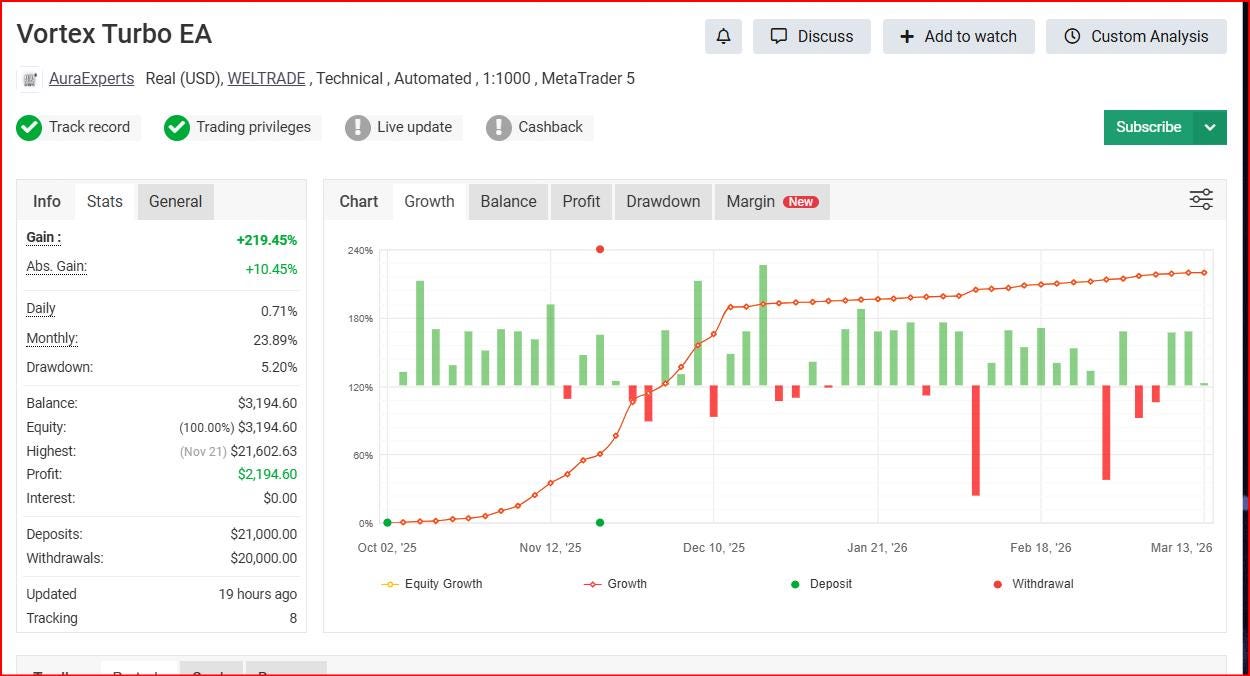Click the red withdrawal marker on chart
The height and width of the screenshot is (676, 1250).
600,249
